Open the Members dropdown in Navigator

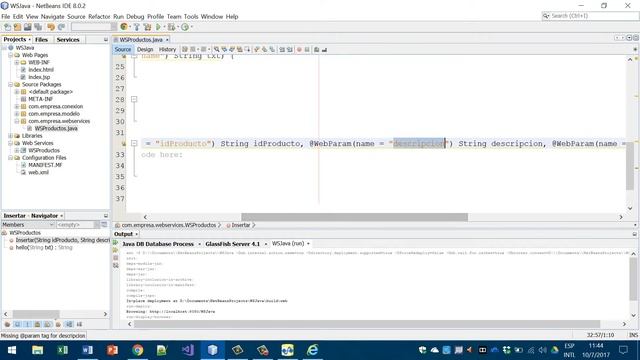tap(28, 225)
